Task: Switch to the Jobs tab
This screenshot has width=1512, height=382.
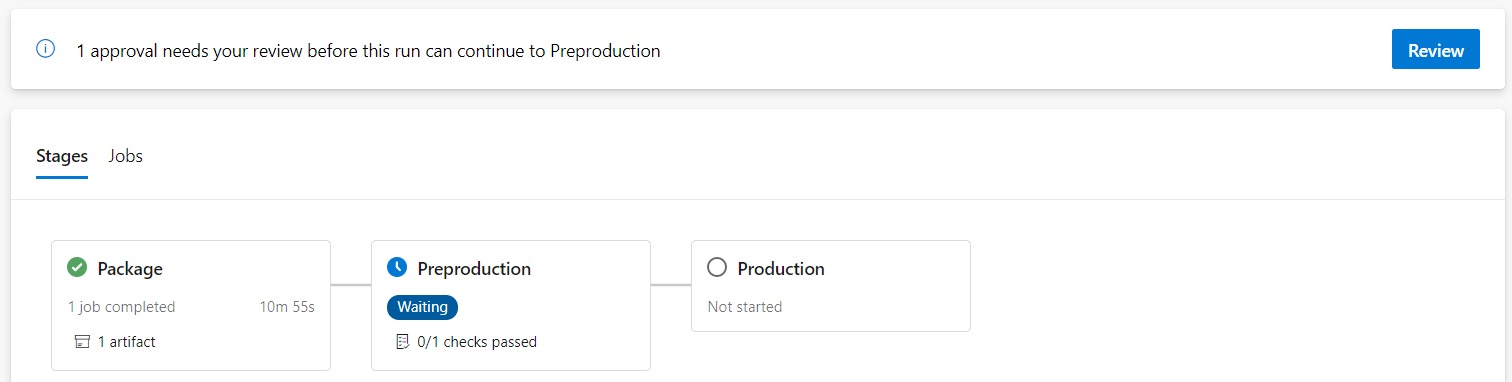Action: (x=126, y=156)
